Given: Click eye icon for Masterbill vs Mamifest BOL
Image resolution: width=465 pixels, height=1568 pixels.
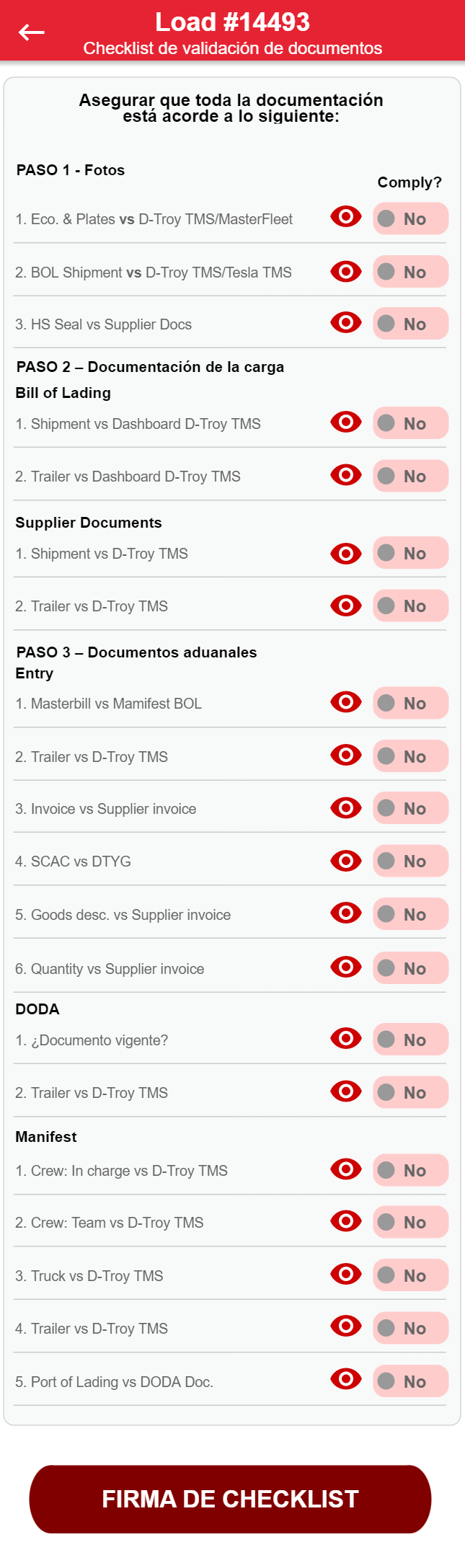Looking at the screenshot, I should pos(345,701).
